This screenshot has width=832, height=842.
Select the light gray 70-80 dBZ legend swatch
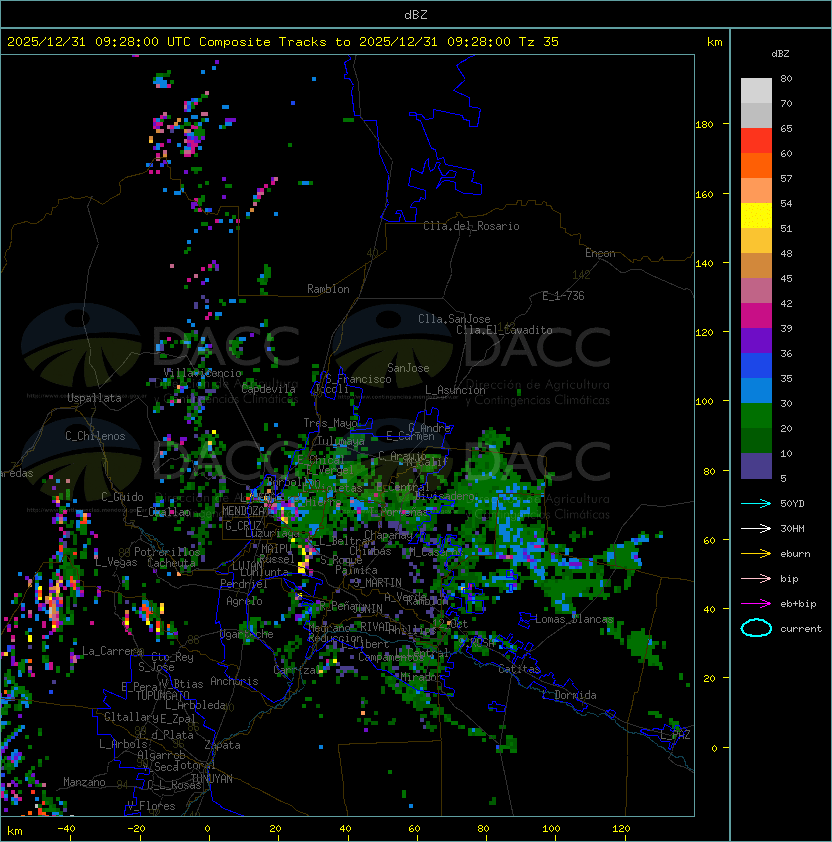[x=756, y=90]
